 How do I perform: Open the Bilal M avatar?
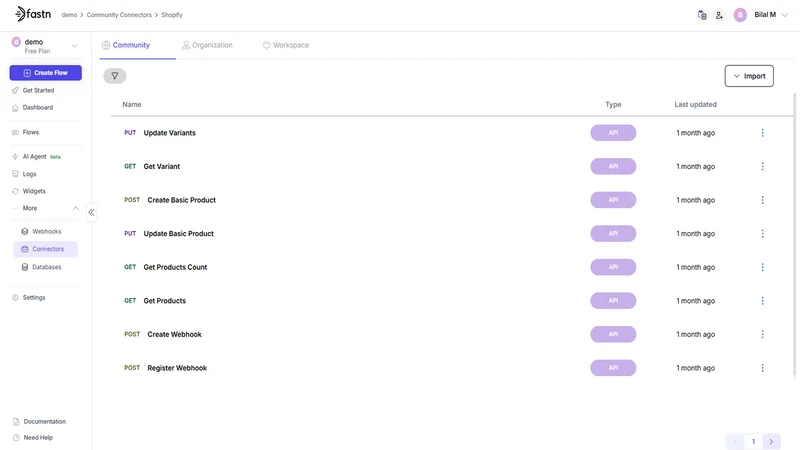click(740, 15)
